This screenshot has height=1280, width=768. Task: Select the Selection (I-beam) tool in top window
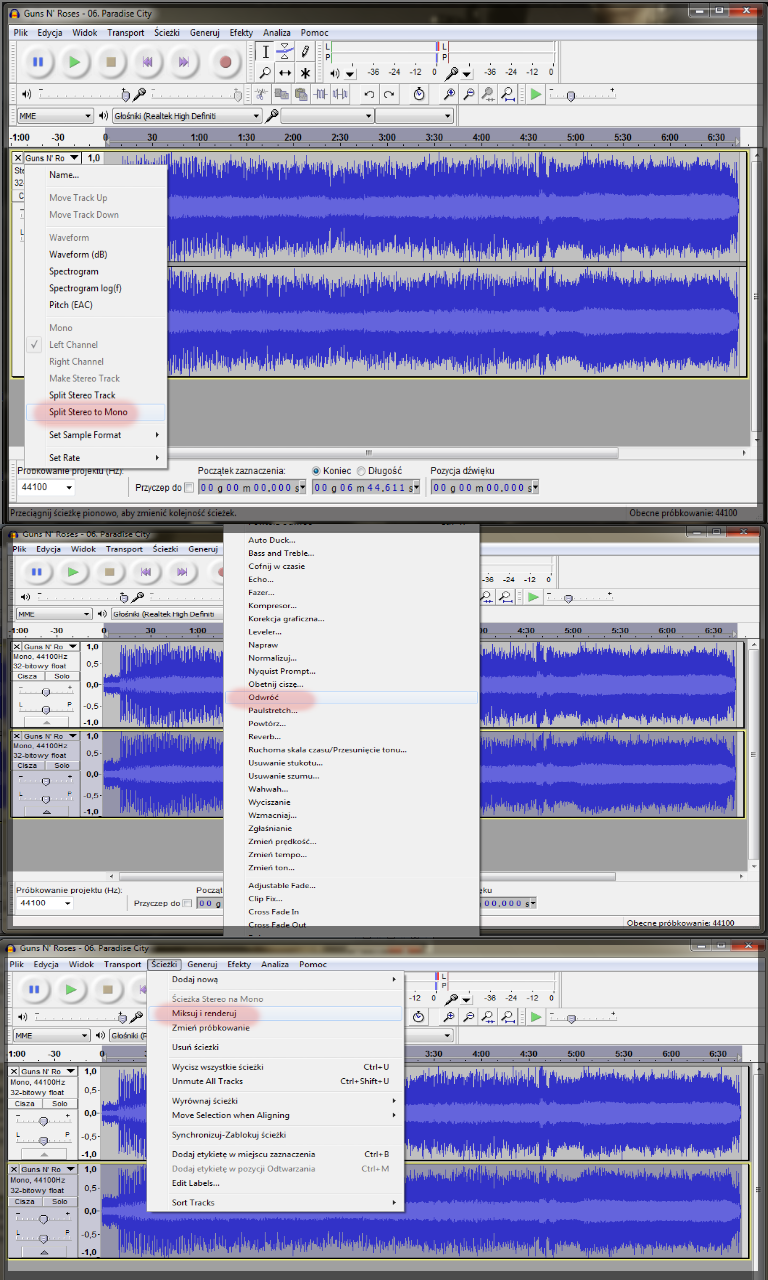[x=265, y=52]
